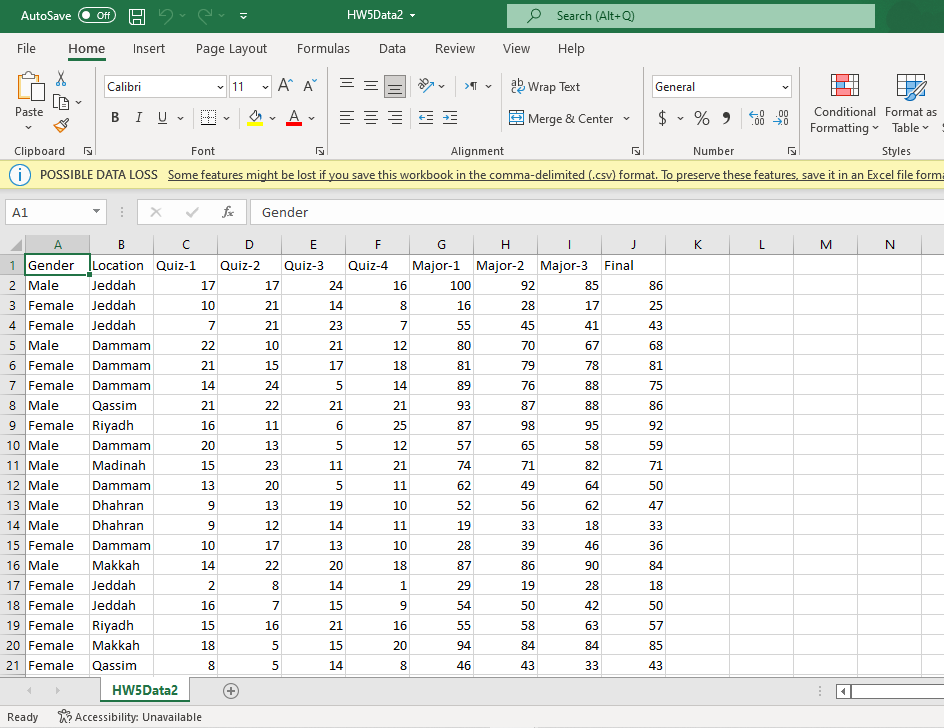Image resolution: width=944 pixels, height=728 pixels.
Task: Toggle Italic formatting
Action: (138, 118)
